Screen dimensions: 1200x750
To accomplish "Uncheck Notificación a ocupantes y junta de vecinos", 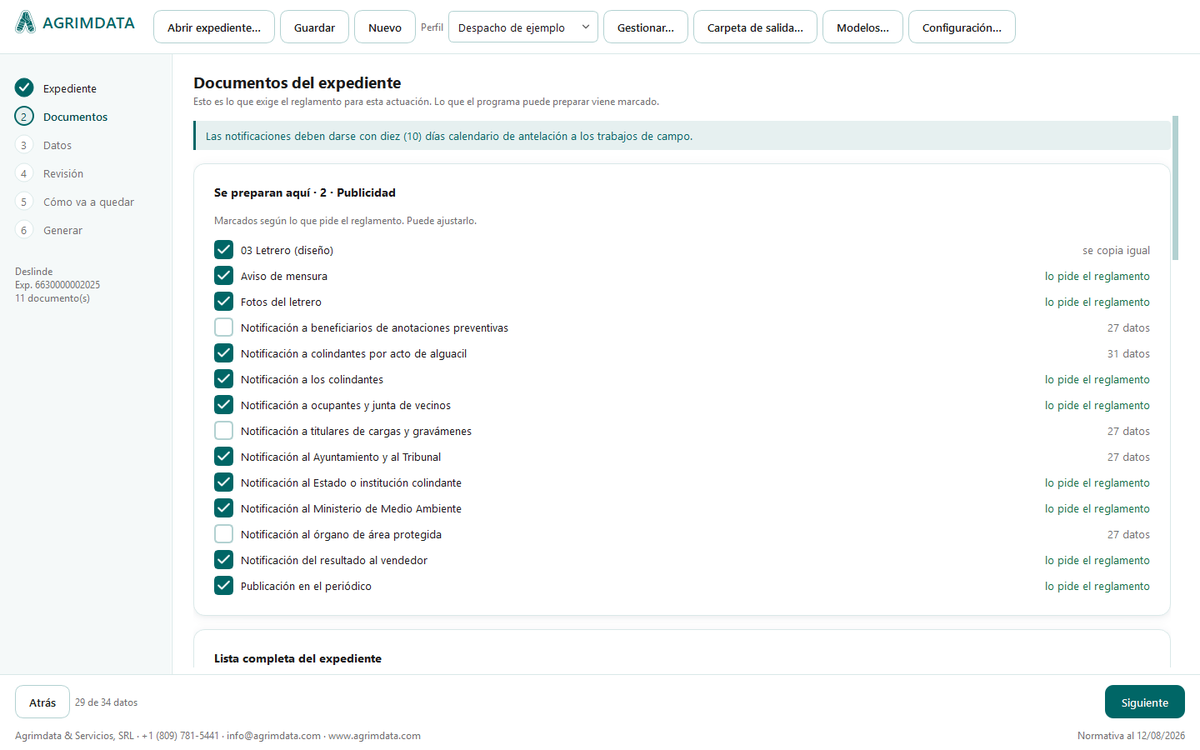I will (x=224, y=405).
